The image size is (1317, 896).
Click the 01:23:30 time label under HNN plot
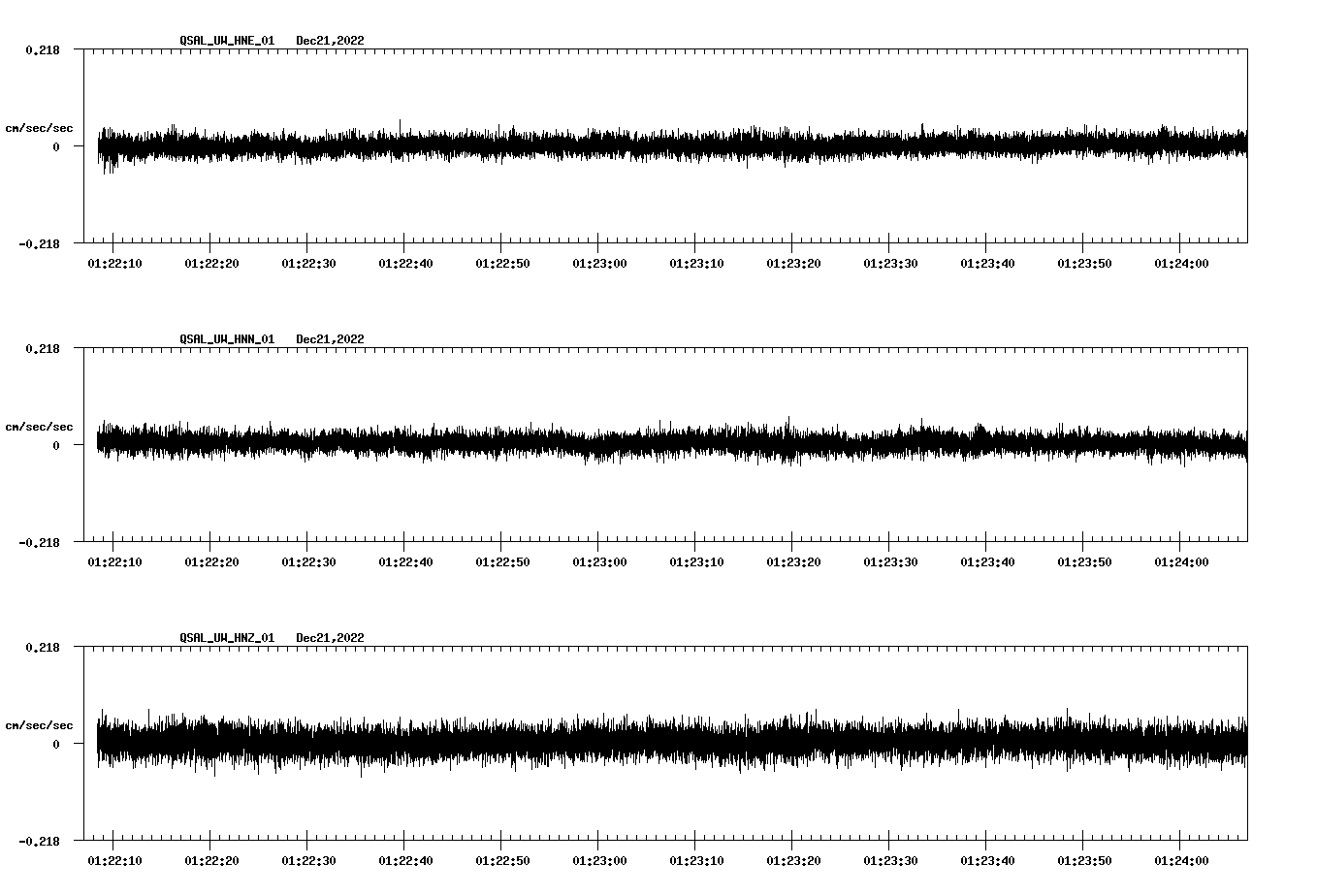point(890,561)
